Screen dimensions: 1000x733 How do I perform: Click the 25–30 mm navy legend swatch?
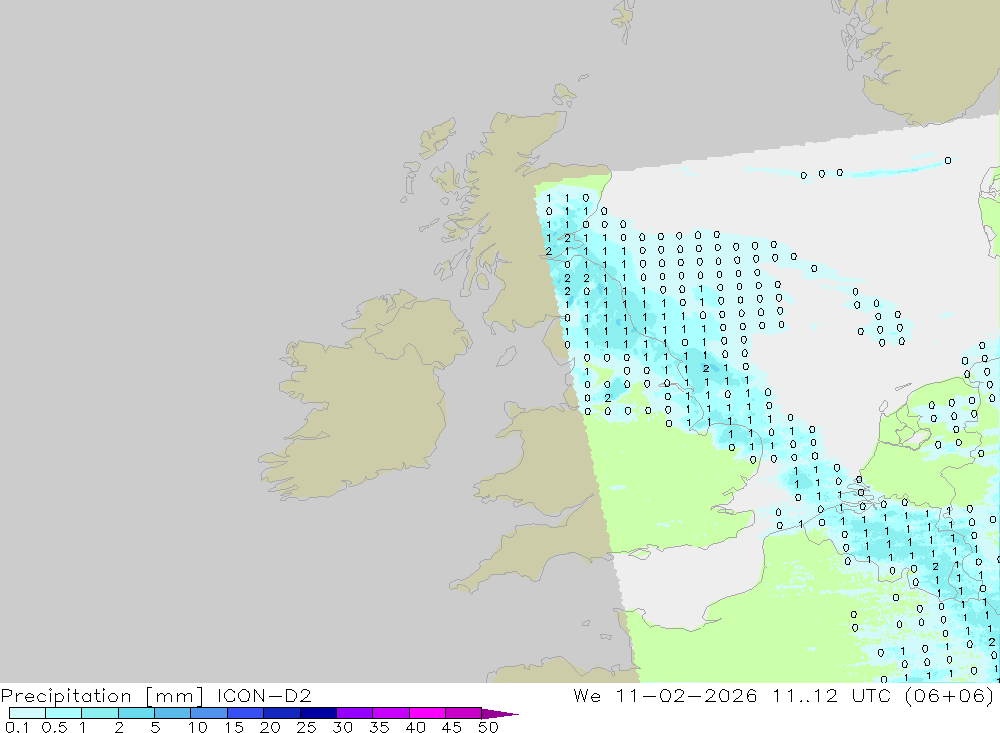[318, 713]
